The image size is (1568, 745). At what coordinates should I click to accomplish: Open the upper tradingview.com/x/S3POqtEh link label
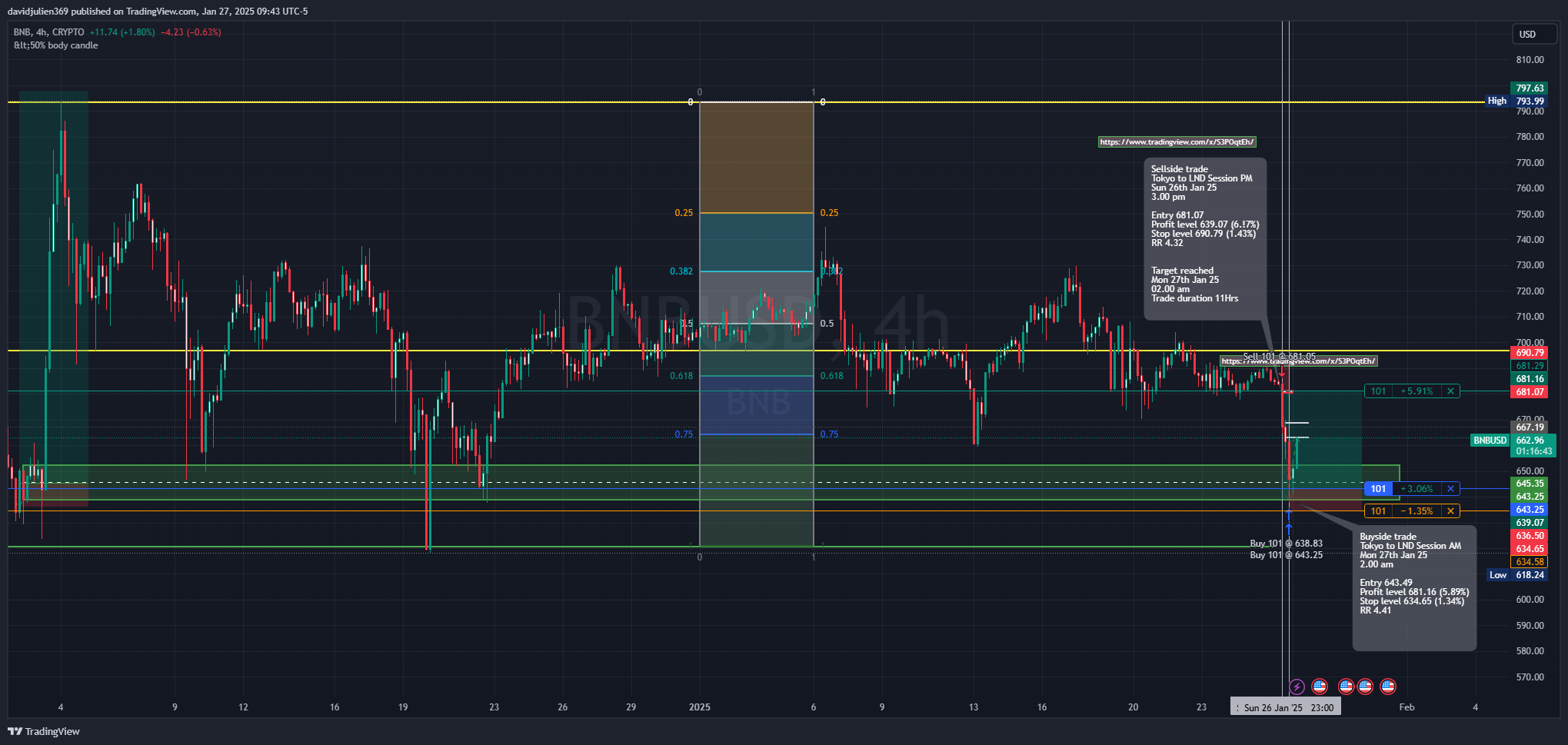click(x=1177, y=141)
